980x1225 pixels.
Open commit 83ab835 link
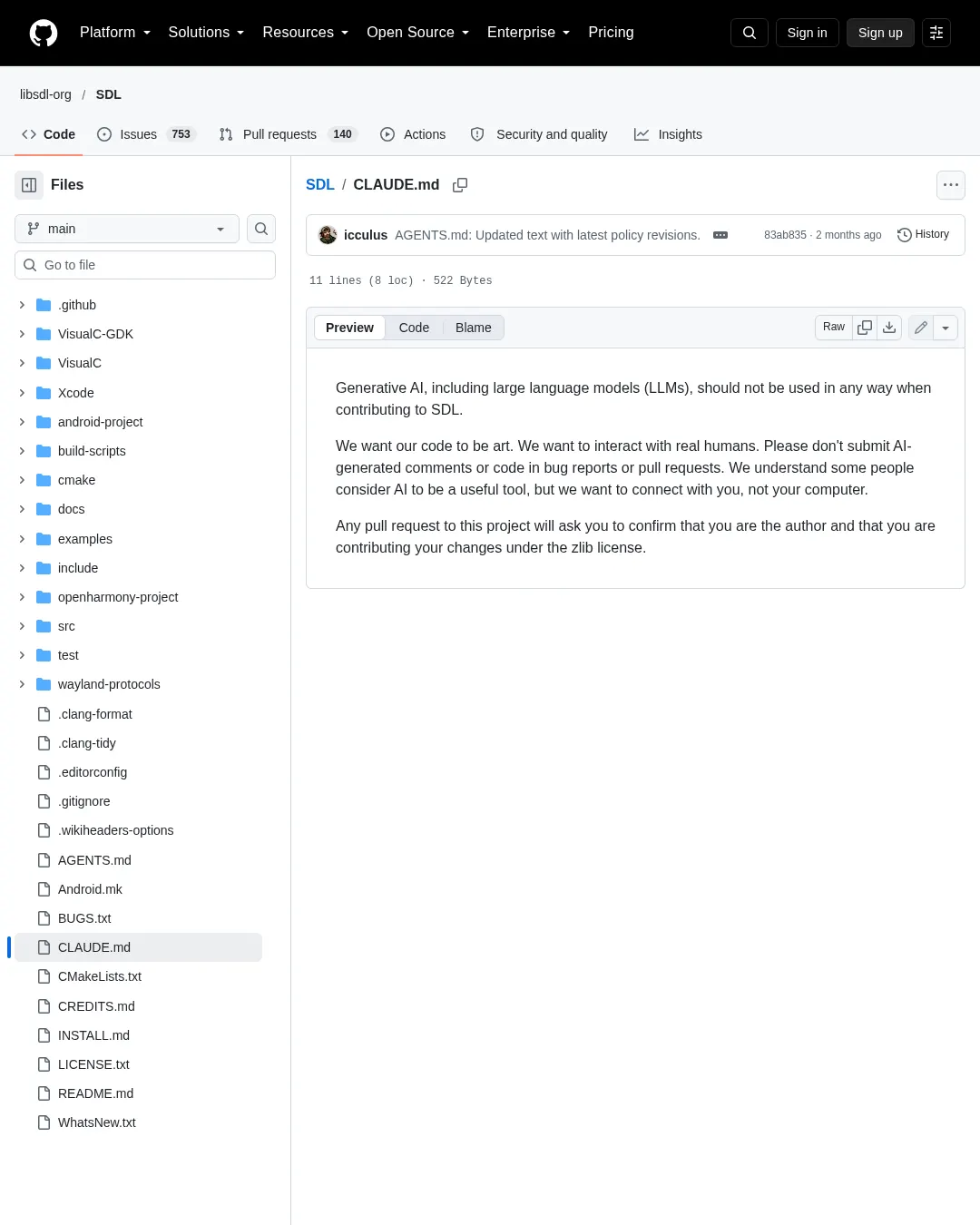click(785, 235)
